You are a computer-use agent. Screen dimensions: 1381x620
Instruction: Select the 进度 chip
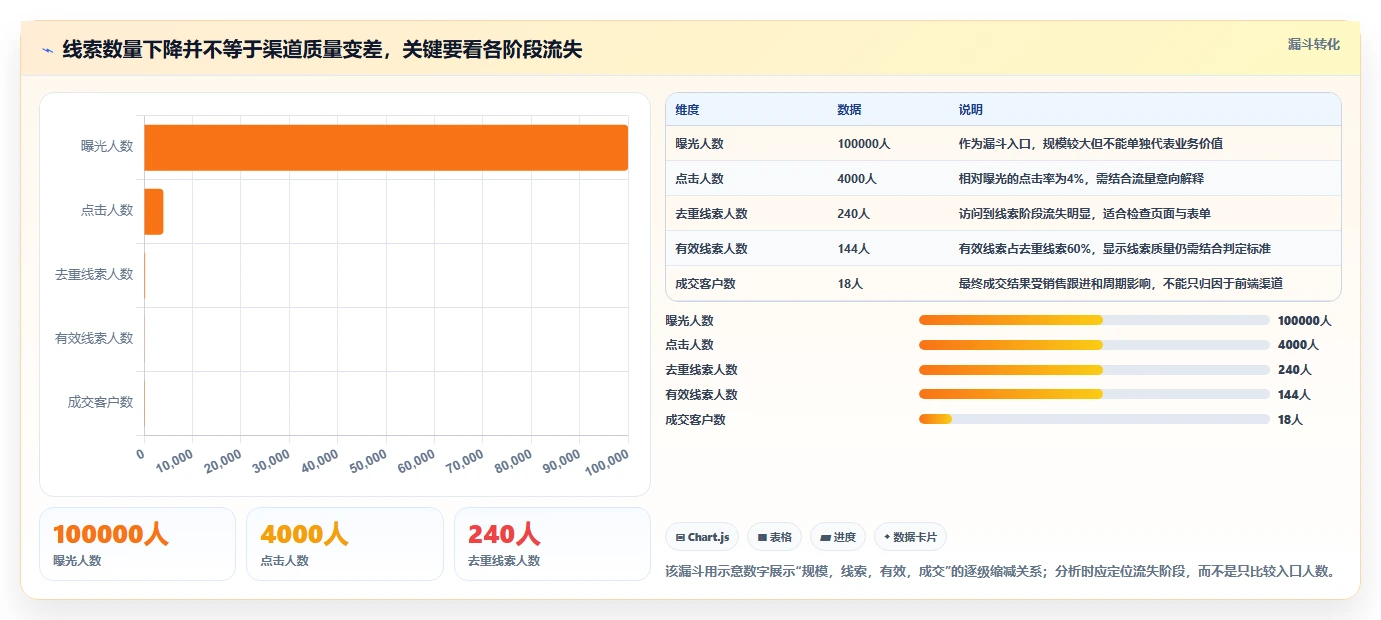click(x=838, y=537)
